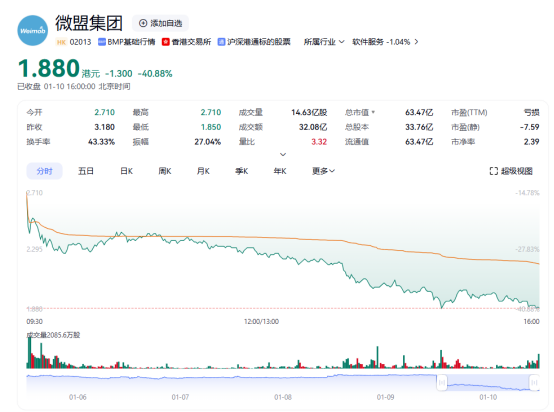
Task: Select the 分时 chart tab
Action: [x=45, y=171]
